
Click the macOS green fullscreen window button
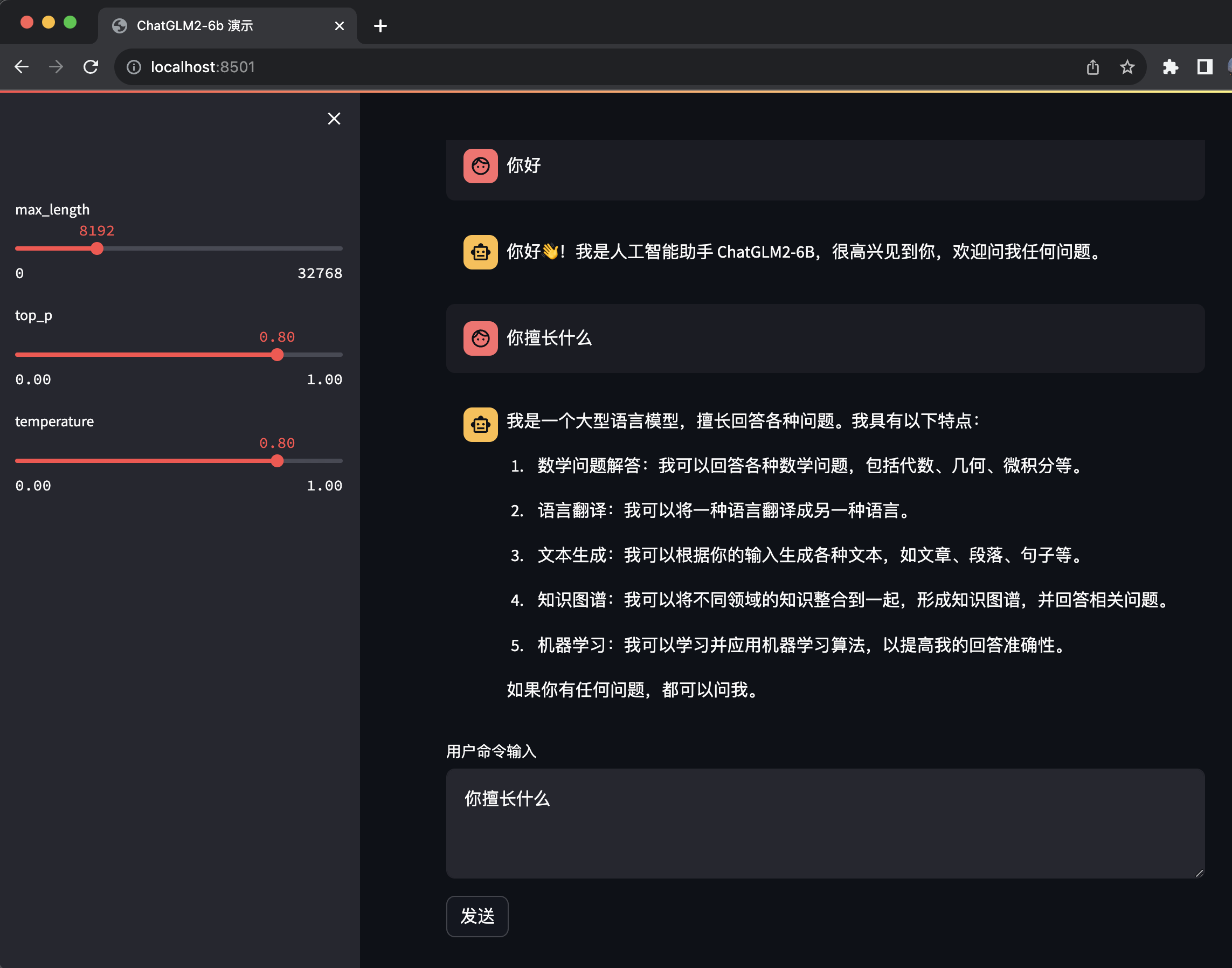pyautogui.click(x=70, y=23)
